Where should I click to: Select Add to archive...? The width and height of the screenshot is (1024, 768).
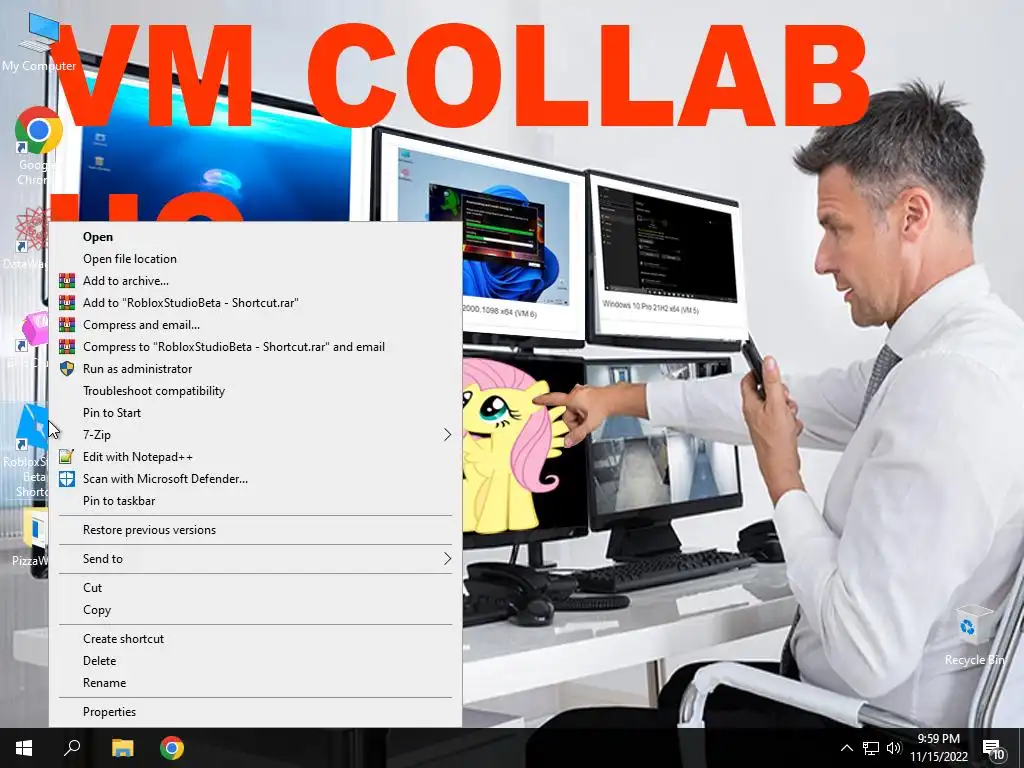(x=255, y=281)
